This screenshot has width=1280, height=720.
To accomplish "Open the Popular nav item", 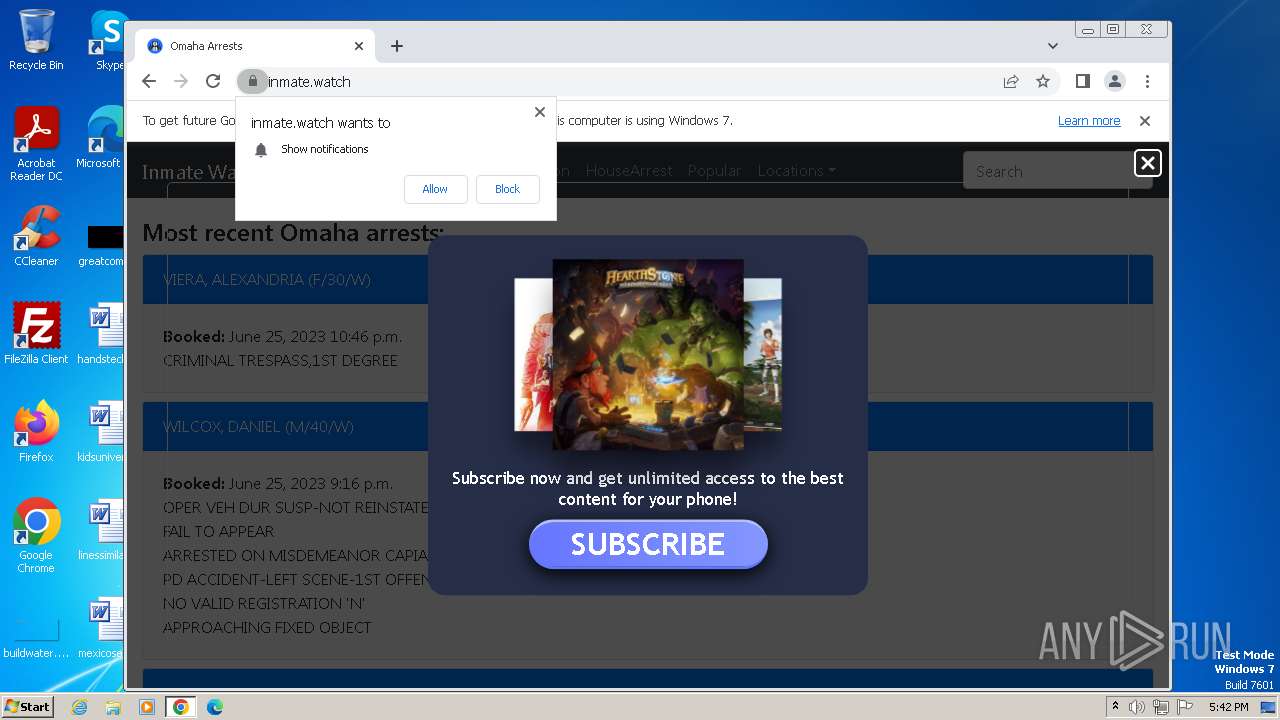I will (x=714, y=171).
